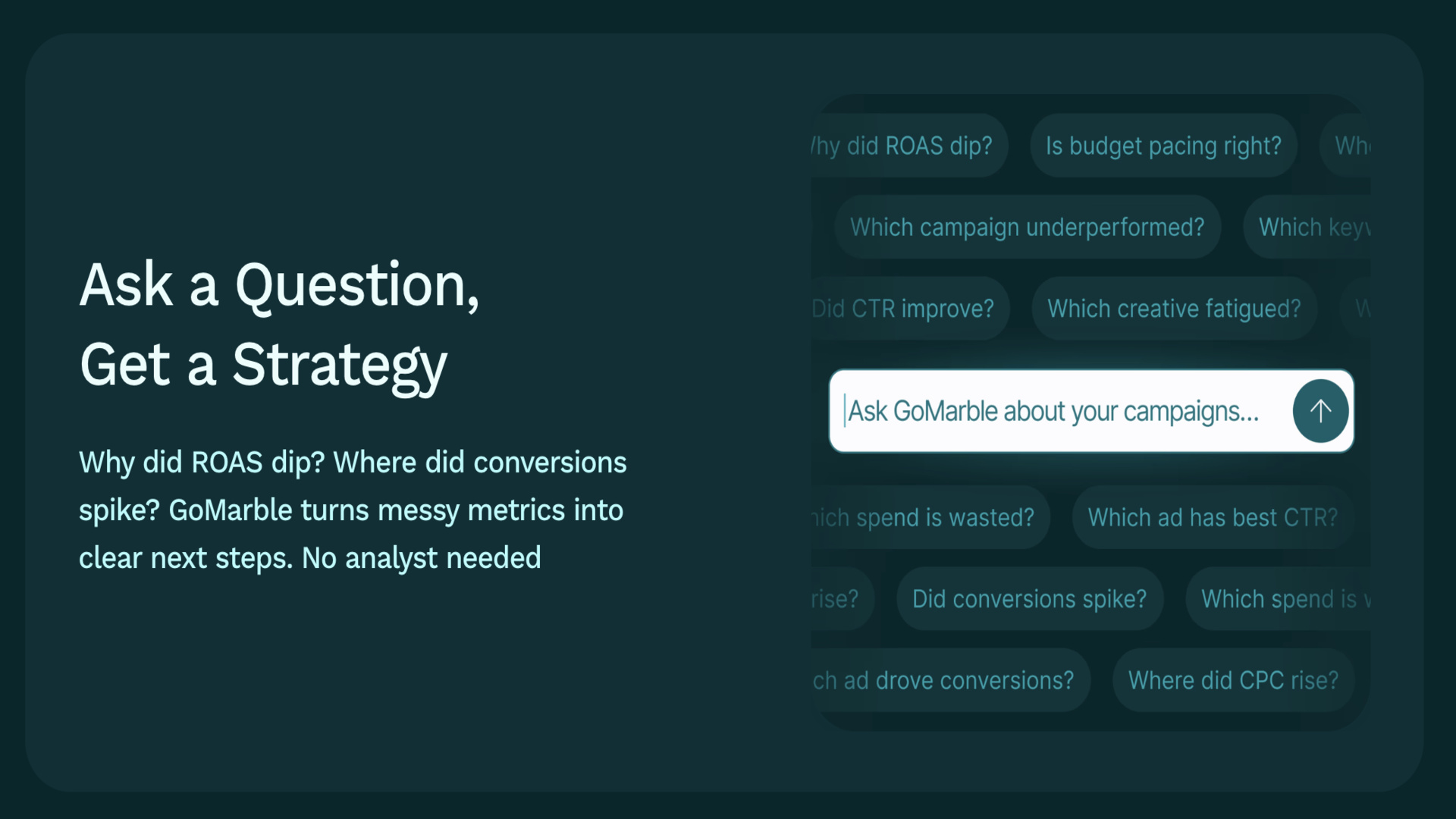1456x819 pixels.
Task: Pick the 'spend is wasted?' chip beside best CTR
Action: point(927,517)
